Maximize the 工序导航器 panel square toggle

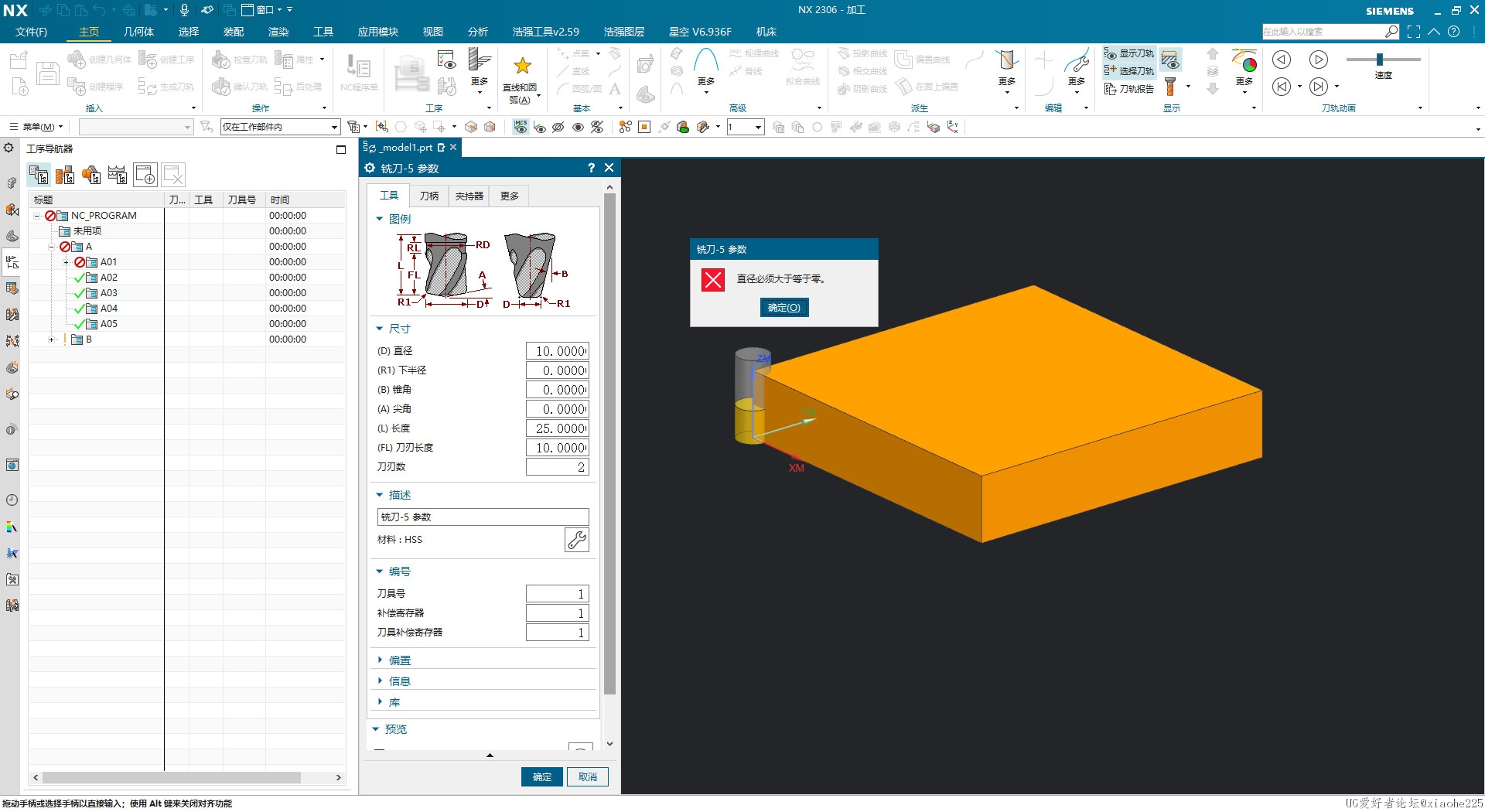point(341,149)
